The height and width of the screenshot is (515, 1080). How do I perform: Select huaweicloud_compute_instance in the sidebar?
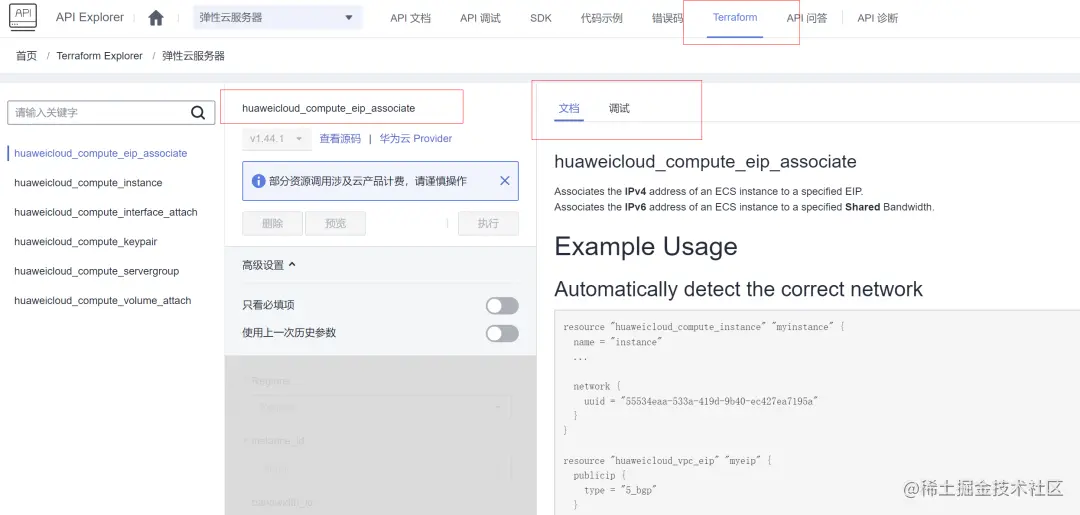88,183
